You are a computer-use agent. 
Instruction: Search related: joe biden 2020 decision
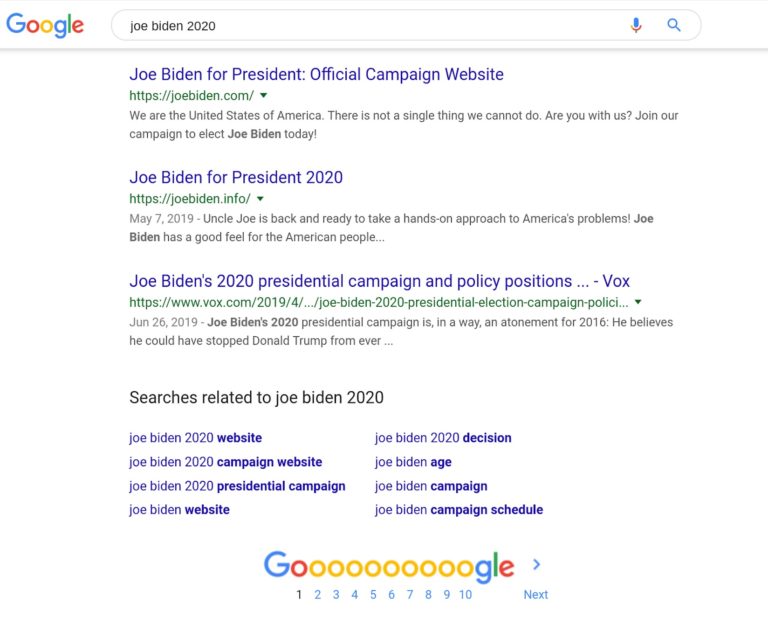442,438
